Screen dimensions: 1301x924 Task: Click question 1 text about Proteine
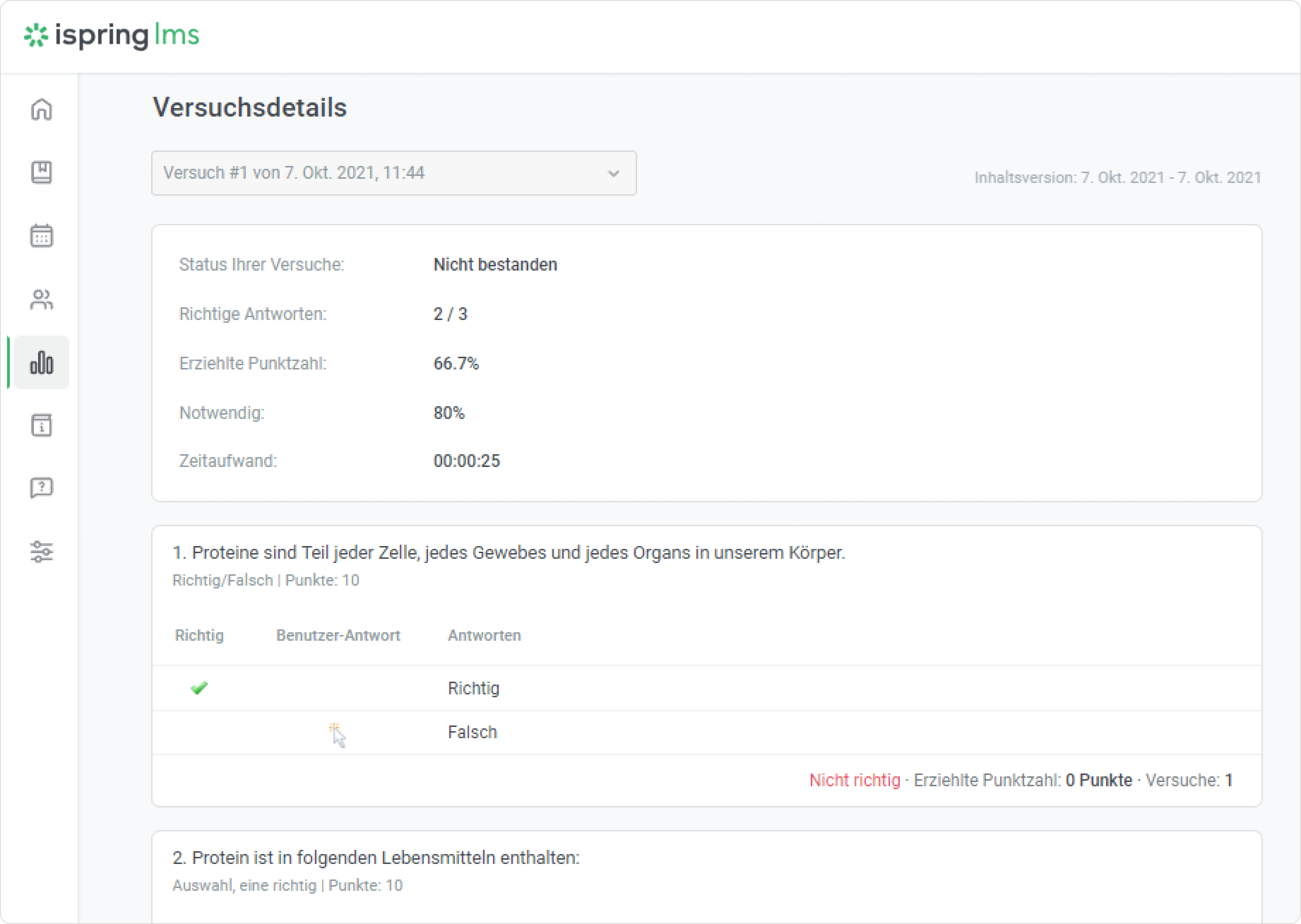[x=509, y=552]
